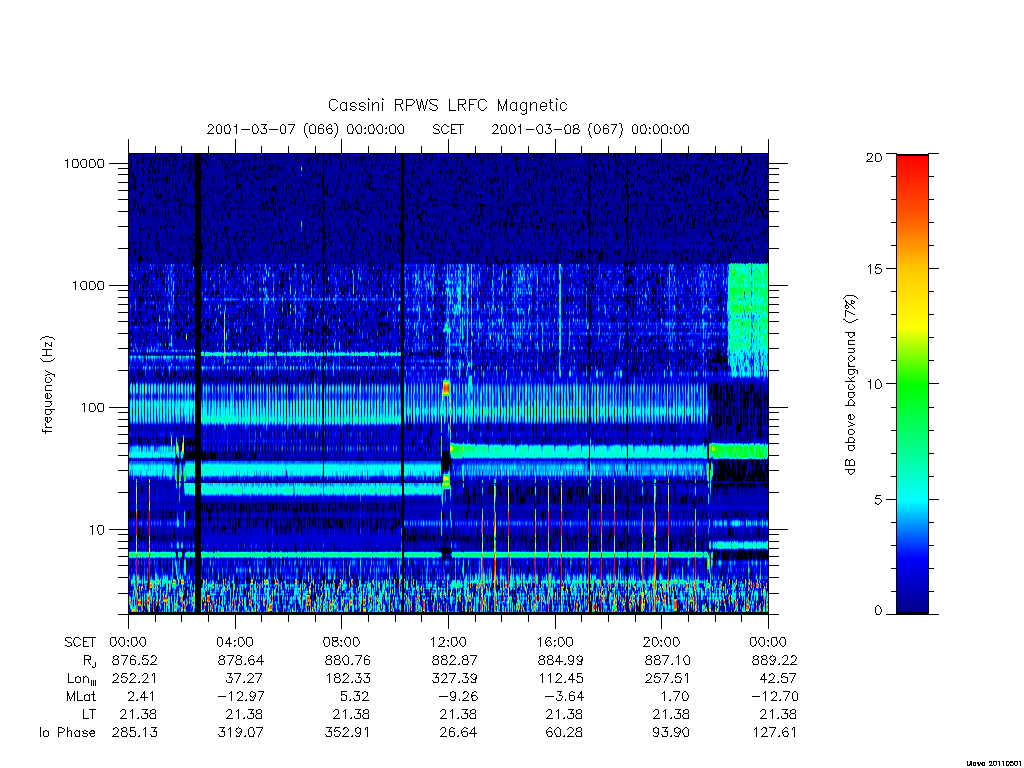Click the -9.26 magnetic latitude value
Viewport: 1024px width, 768px height.
pos(456,697)
